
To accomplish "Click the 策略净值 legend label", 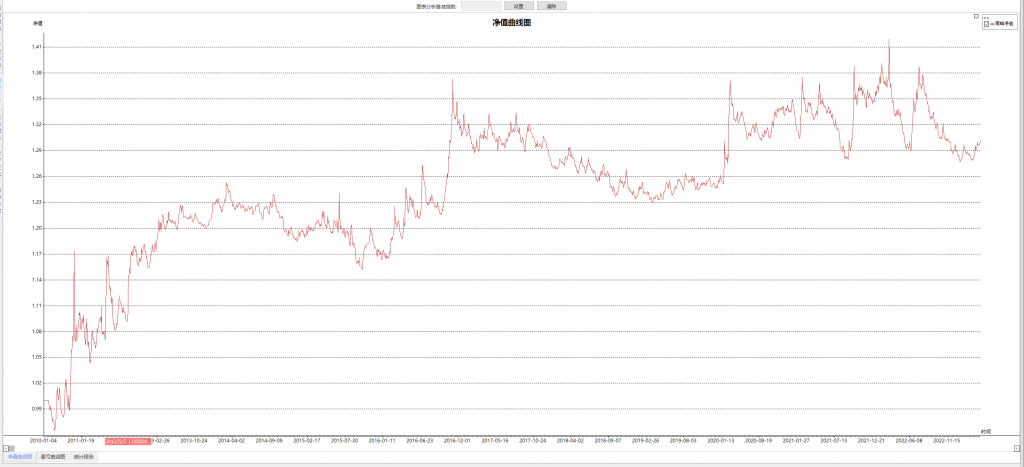I will click(1002, 23).
